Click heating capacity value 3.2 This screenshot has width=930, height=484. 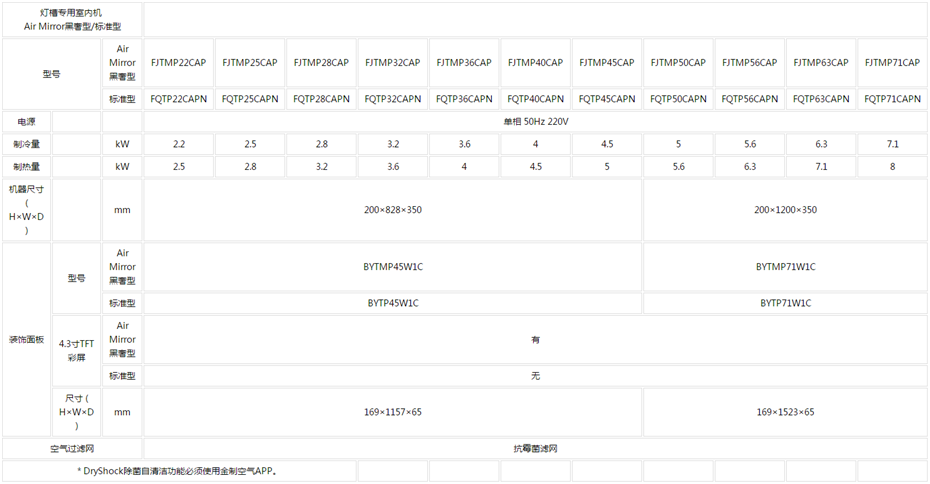click(x=321, y=167)
